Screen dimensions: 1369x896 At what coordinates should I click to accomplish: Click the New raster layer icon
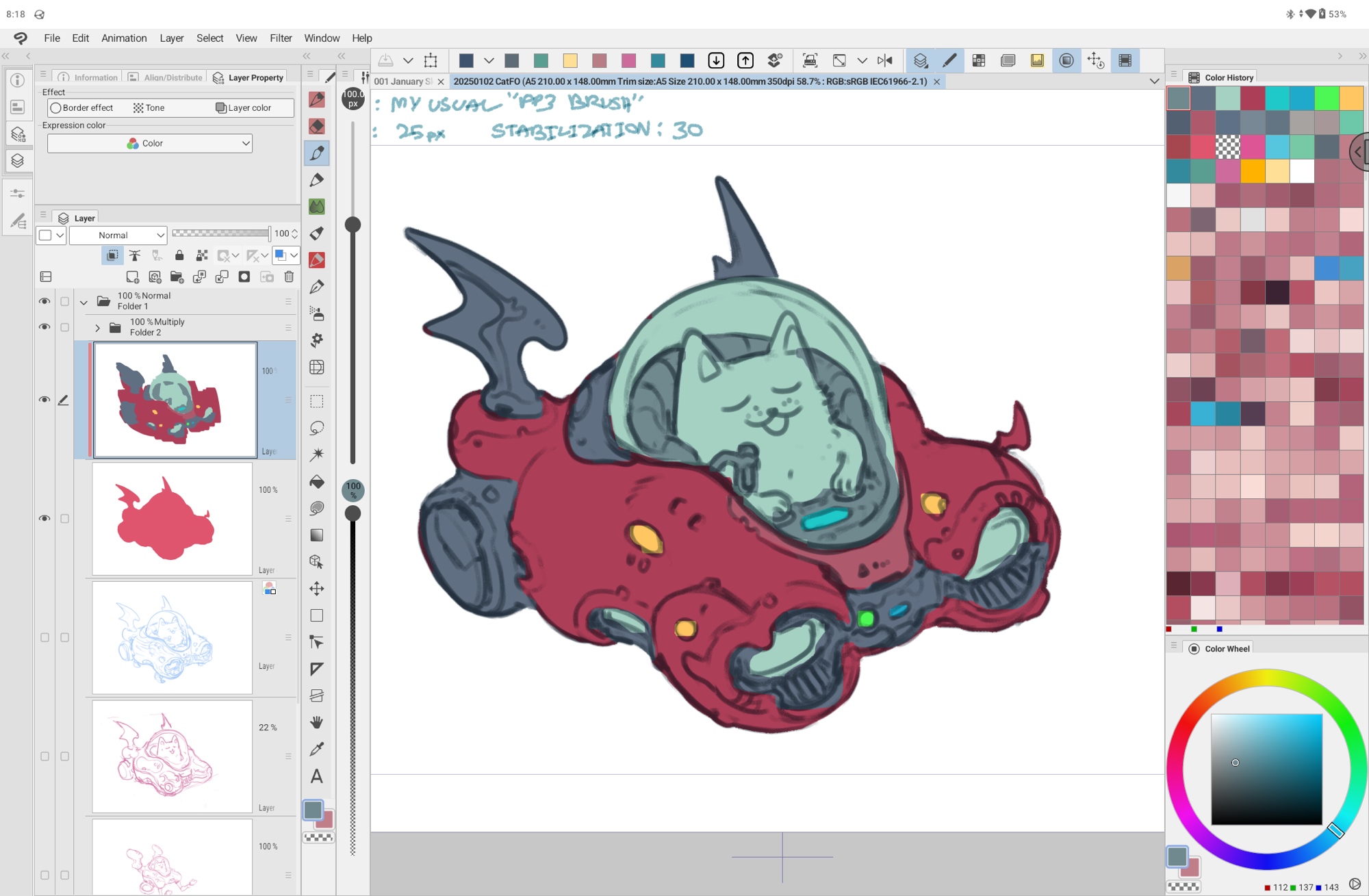[x=132, y=277]
